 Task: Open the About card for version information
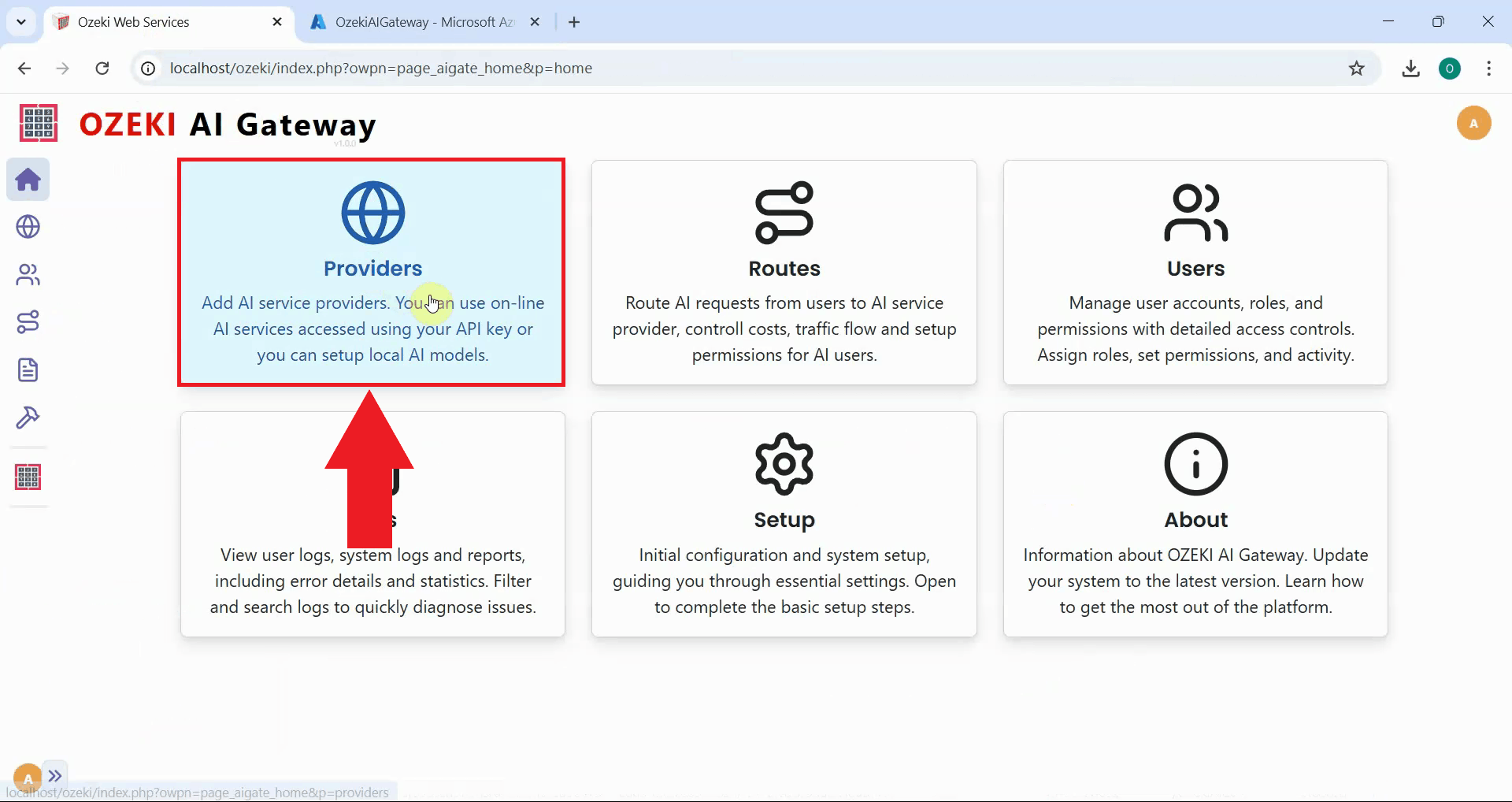pyautogui.click(x=1195, y=524)
